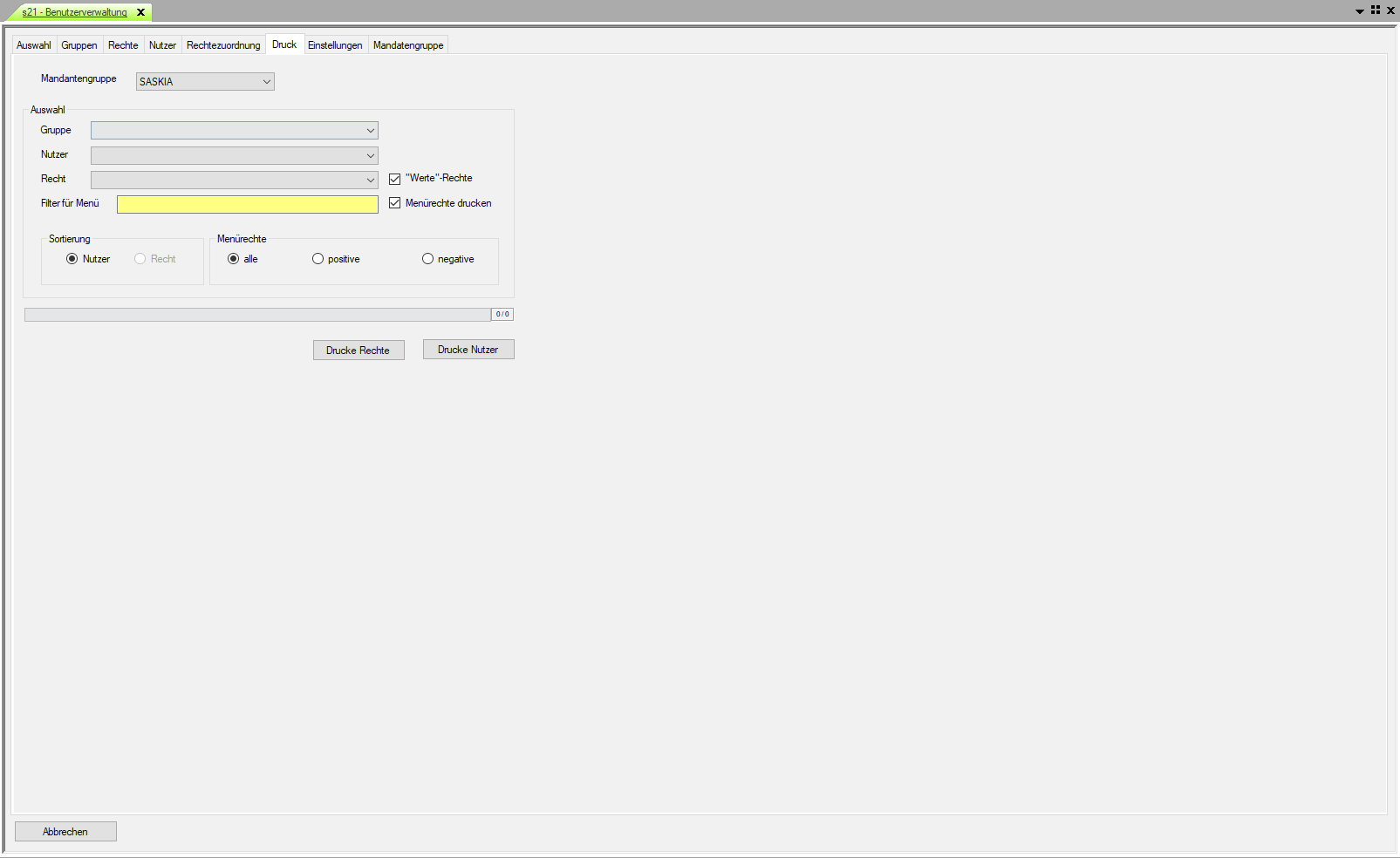1400x858 pixels.
Task: Open the window list arrow icon
Action: 1359,11
